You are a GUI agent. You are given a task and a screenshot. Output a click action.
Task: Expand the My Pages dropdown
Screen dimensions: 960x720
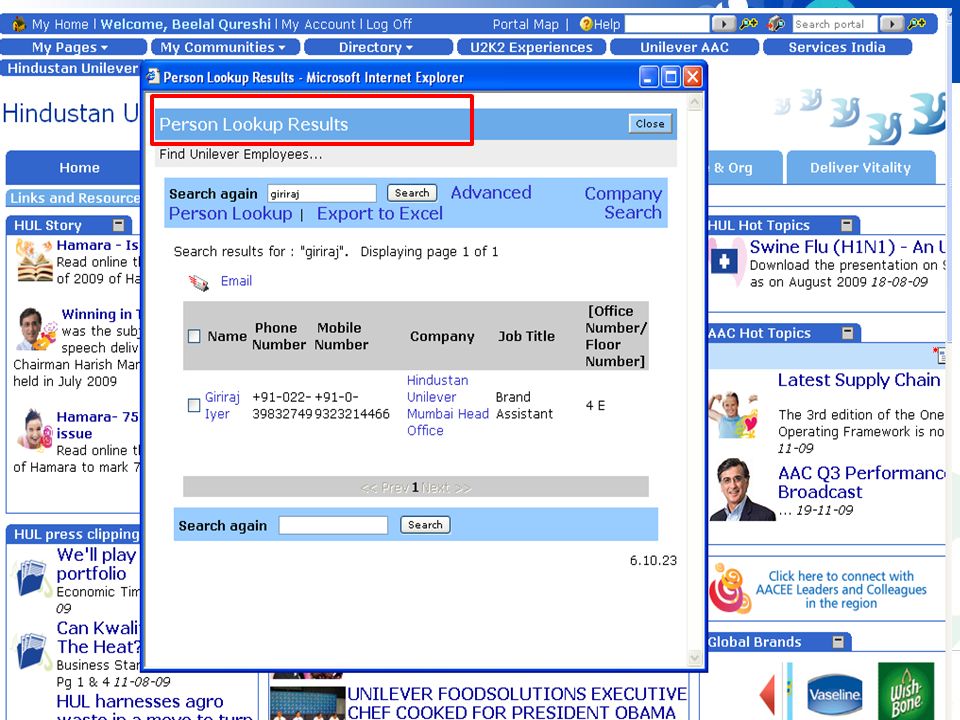(73, 47)
